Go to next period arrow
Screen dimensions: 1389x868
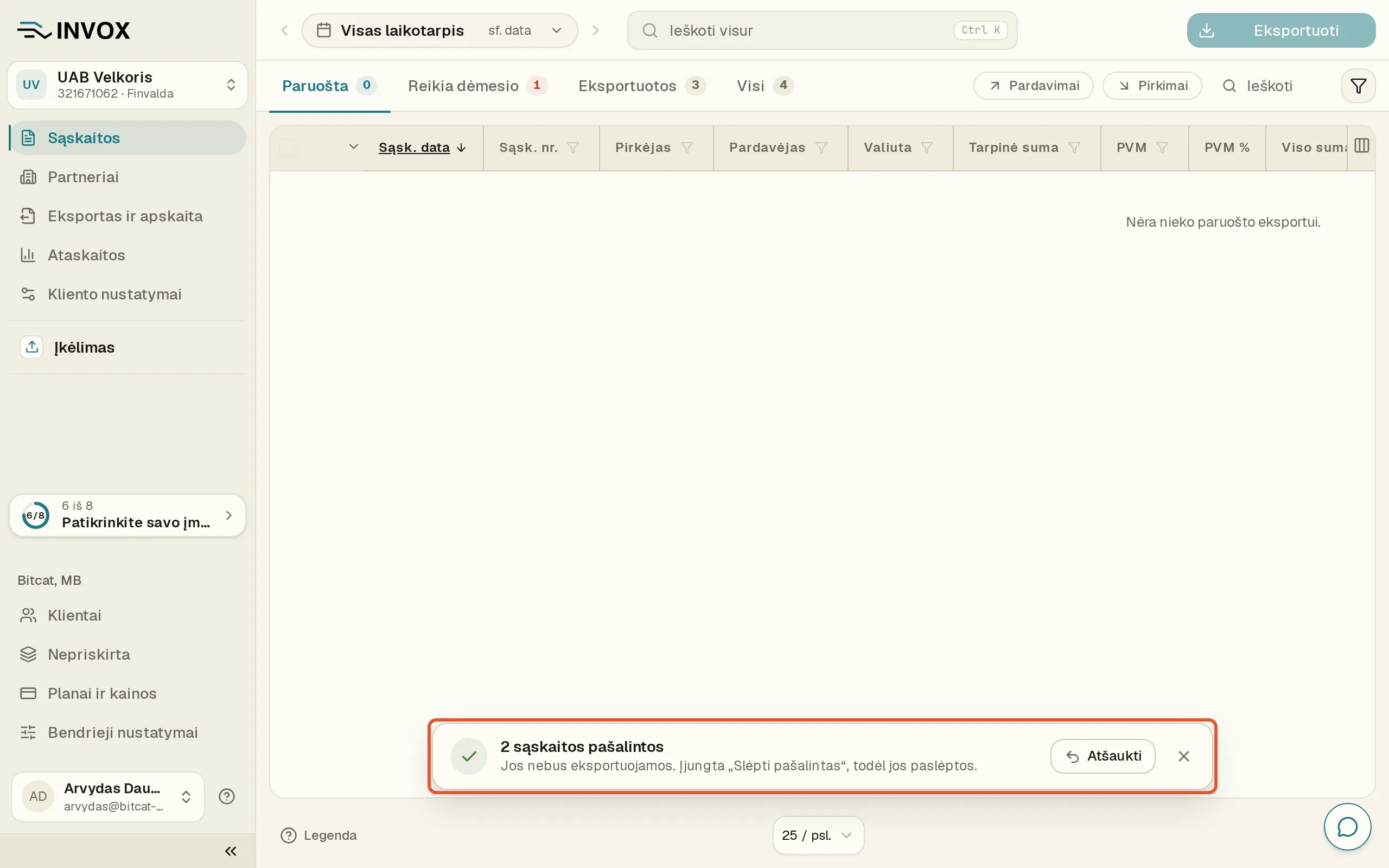[596, 30]
